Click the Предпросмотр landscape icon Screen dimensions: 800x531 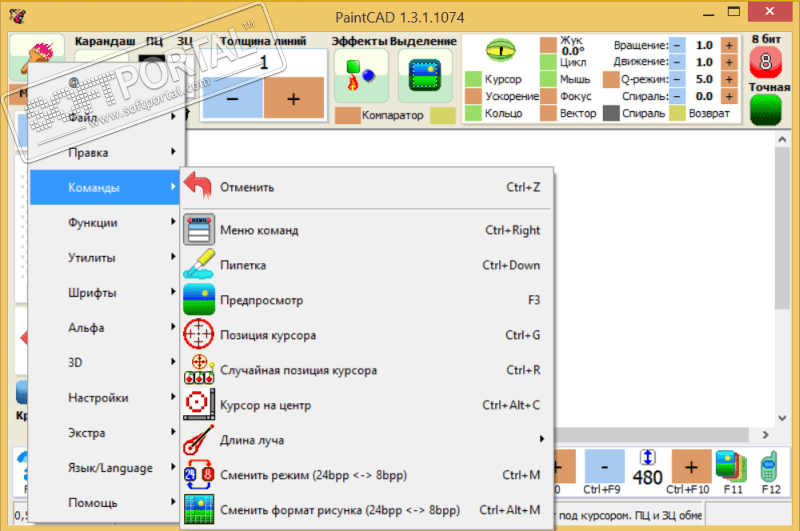(x=198, y=299)
